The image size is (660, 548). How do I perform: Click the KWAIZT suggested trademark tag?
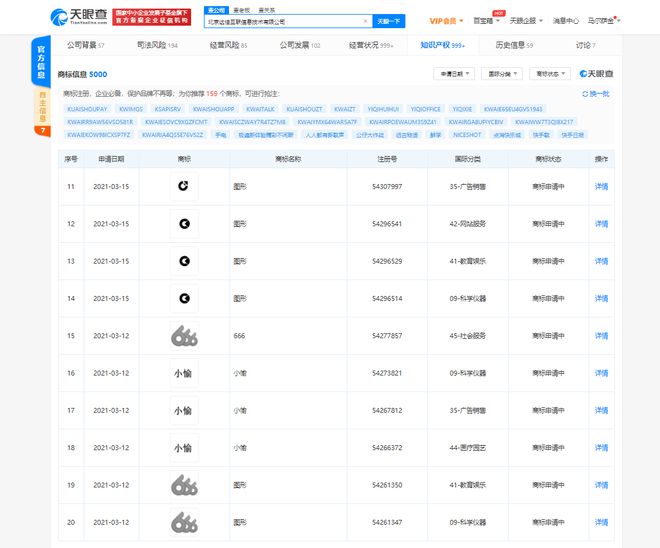(345, 109)
